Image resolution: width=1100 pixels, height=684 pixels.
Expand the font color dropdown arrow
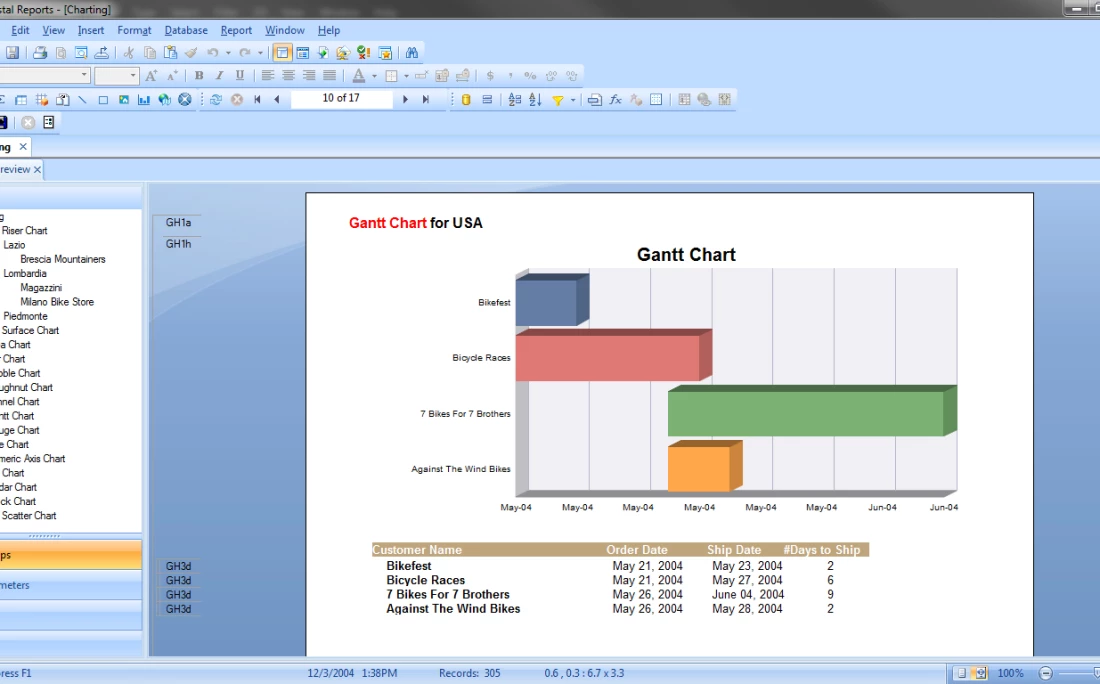(x=374, y=76)
